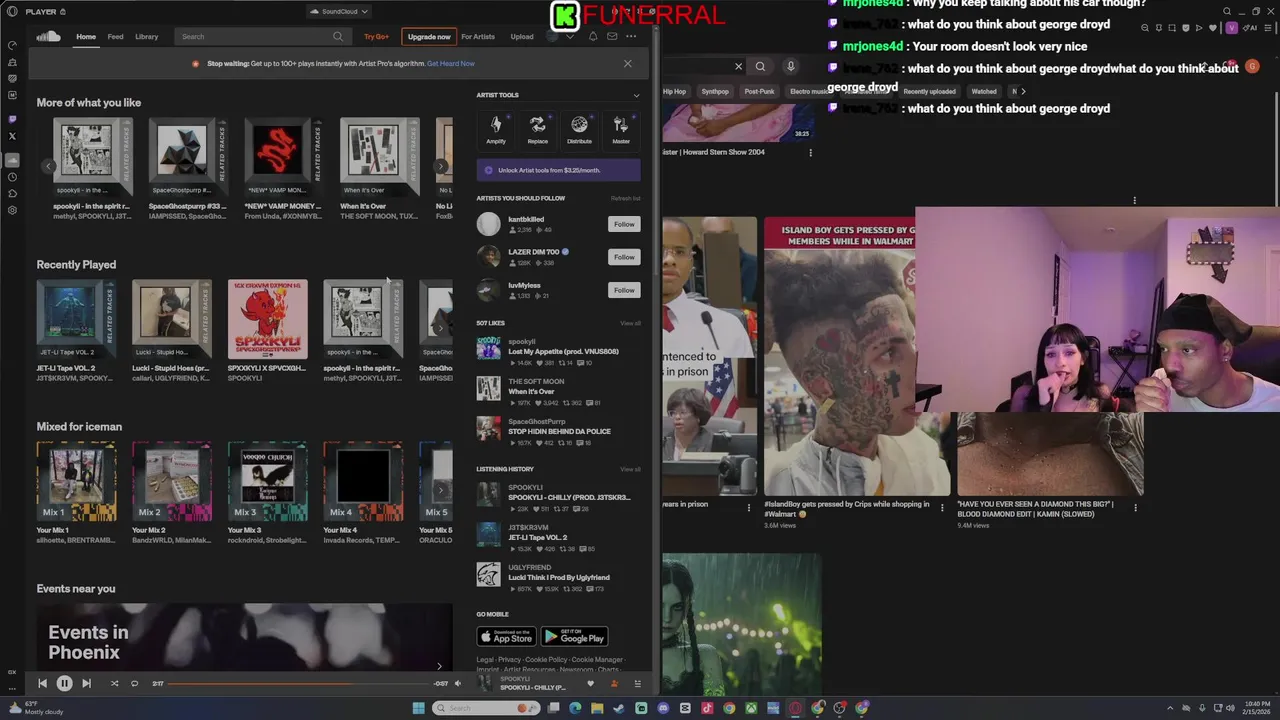The height and width of the screenshot is (720, 1280).
Task: Pause the current track in SoundCloud
Action: (64, 683)
